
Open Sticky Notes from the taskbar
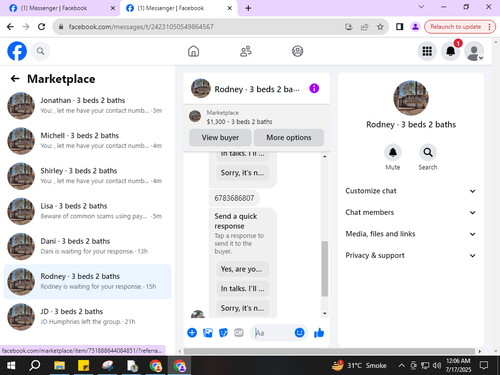[x=83, y=366]
